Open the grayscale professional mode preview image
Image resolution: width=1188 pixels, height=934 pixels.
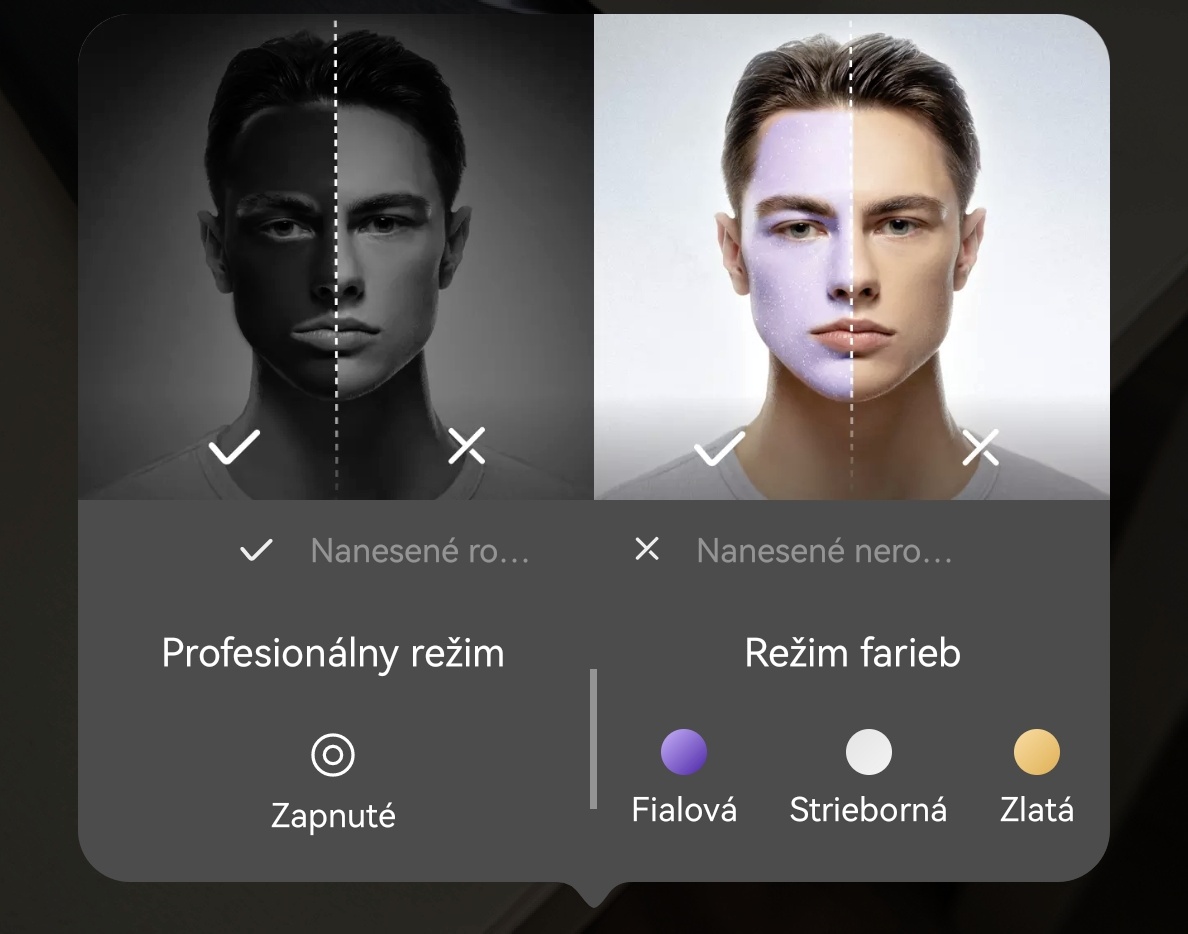click(336, 257)
